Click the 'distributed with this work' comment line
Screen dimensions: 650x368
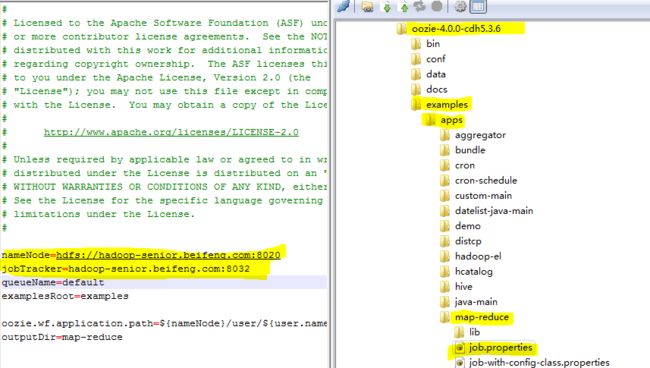[x=165, y=50]
